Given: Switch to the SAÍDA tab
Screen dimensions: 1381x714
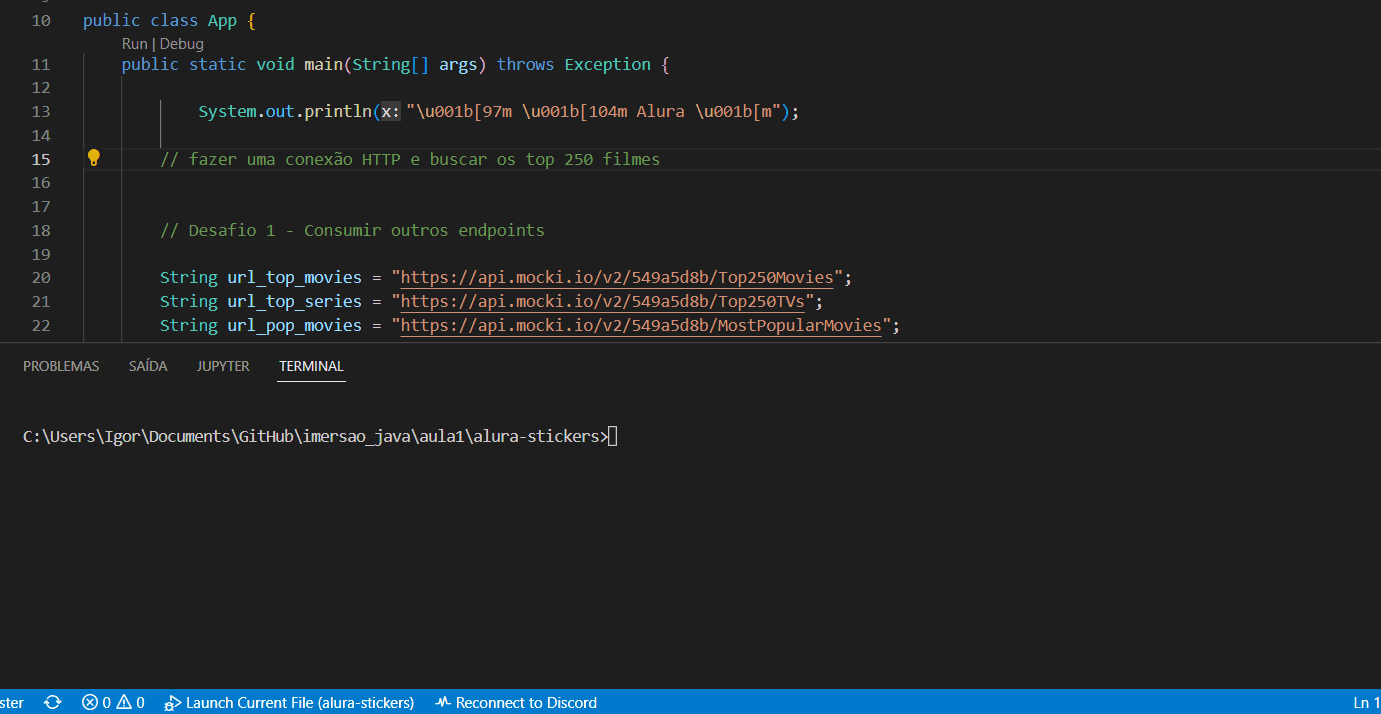Looking at the screenshot, I should [x=148, y=365].
